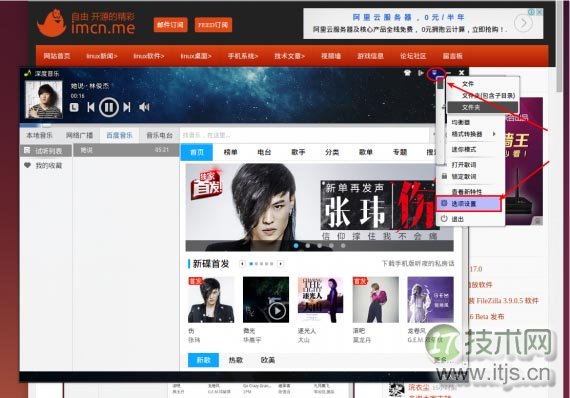Go to previous page of 新碟首发
570x398 pixels.
(242, 264)
